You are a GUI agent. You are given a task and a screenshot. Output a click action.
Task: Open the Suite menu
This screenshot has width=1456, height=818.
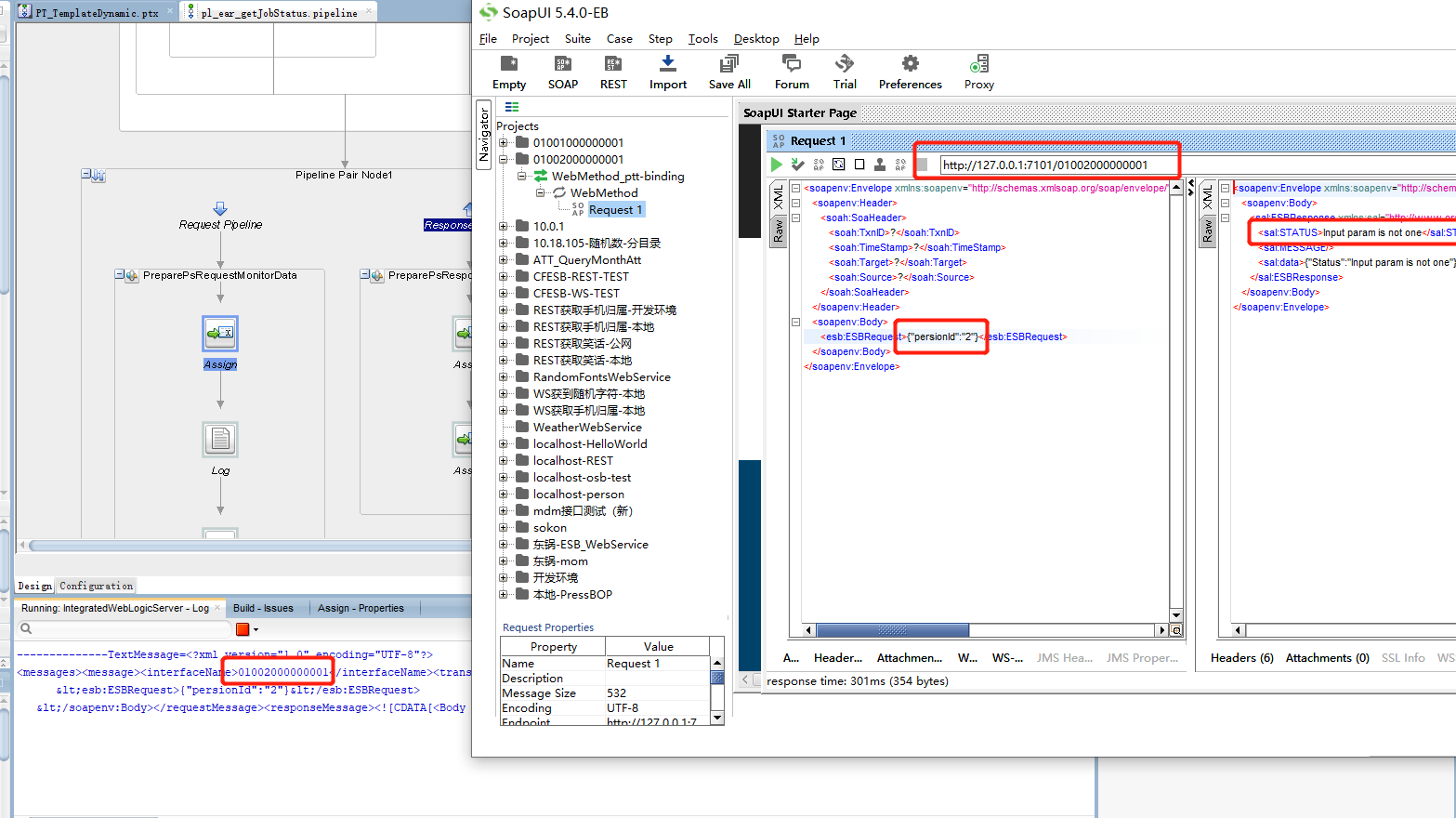pos(577,38)
